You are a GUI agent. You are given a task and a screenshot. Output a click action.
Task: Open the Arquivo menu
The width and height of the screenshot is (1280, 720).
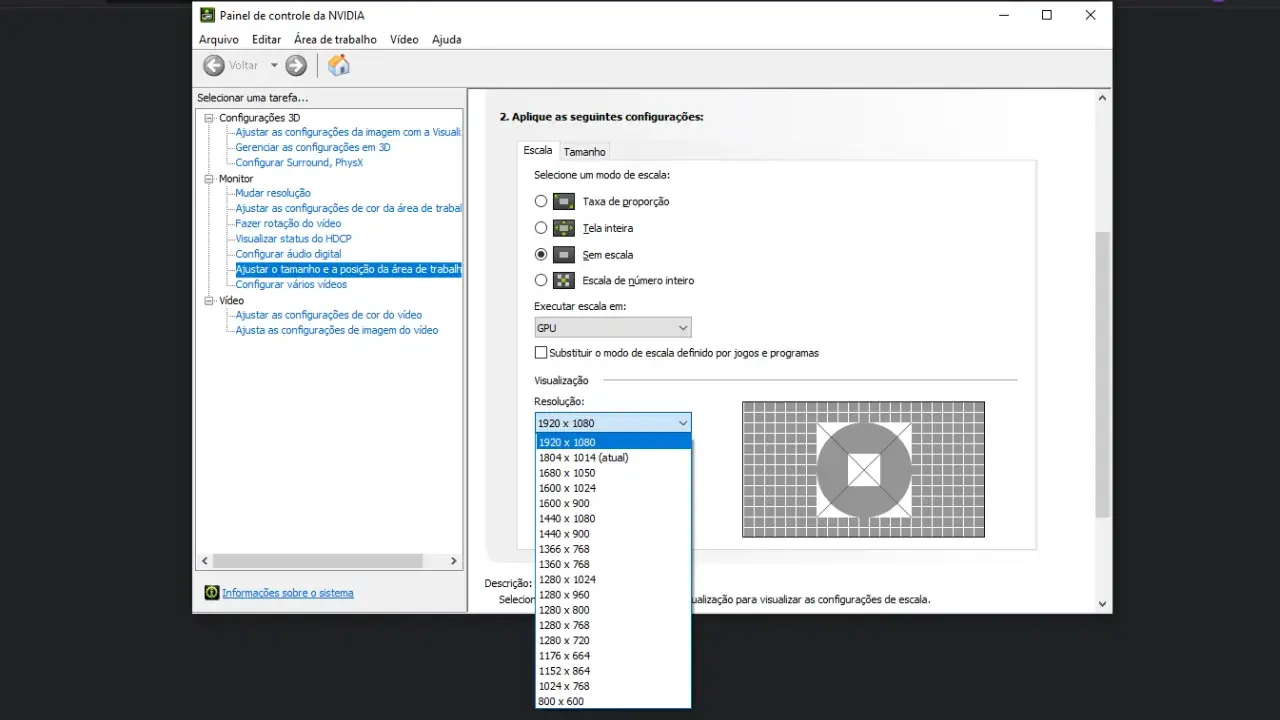[219, 40]
